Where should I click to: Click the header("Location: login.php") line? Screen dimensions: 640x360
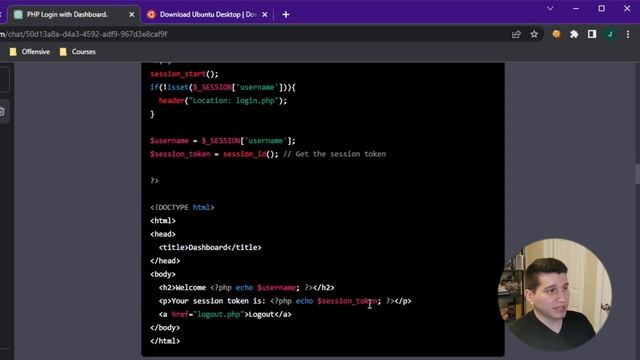(x=223, y=100)
